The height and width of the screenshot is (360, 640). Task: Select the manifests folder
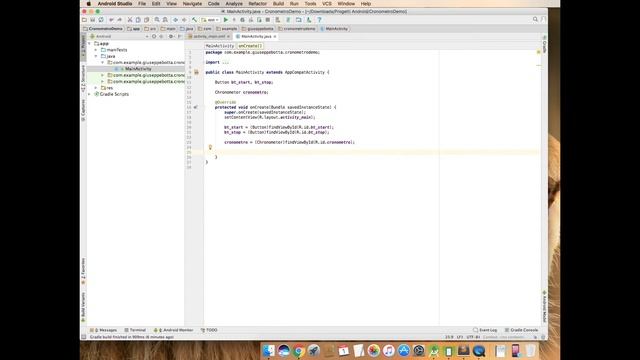tap(117, 50)
